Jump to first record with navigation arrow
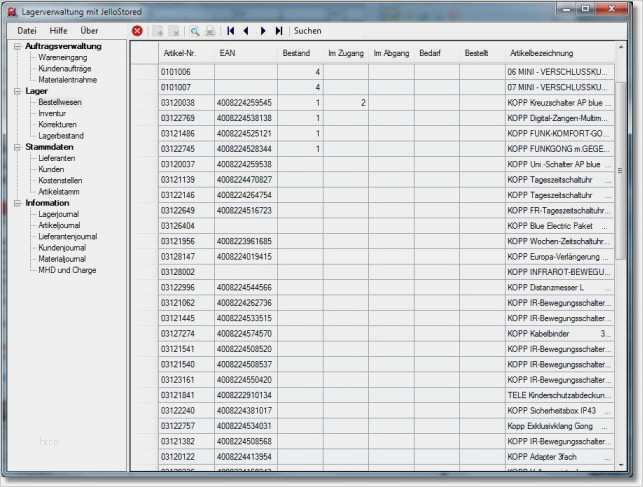 click(x=231, y=31)
